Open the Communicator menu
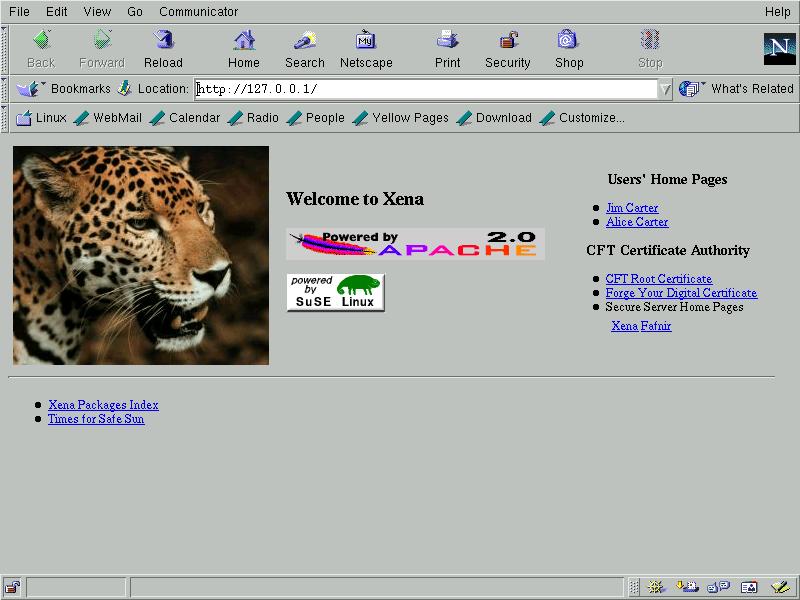 point(198,12)
